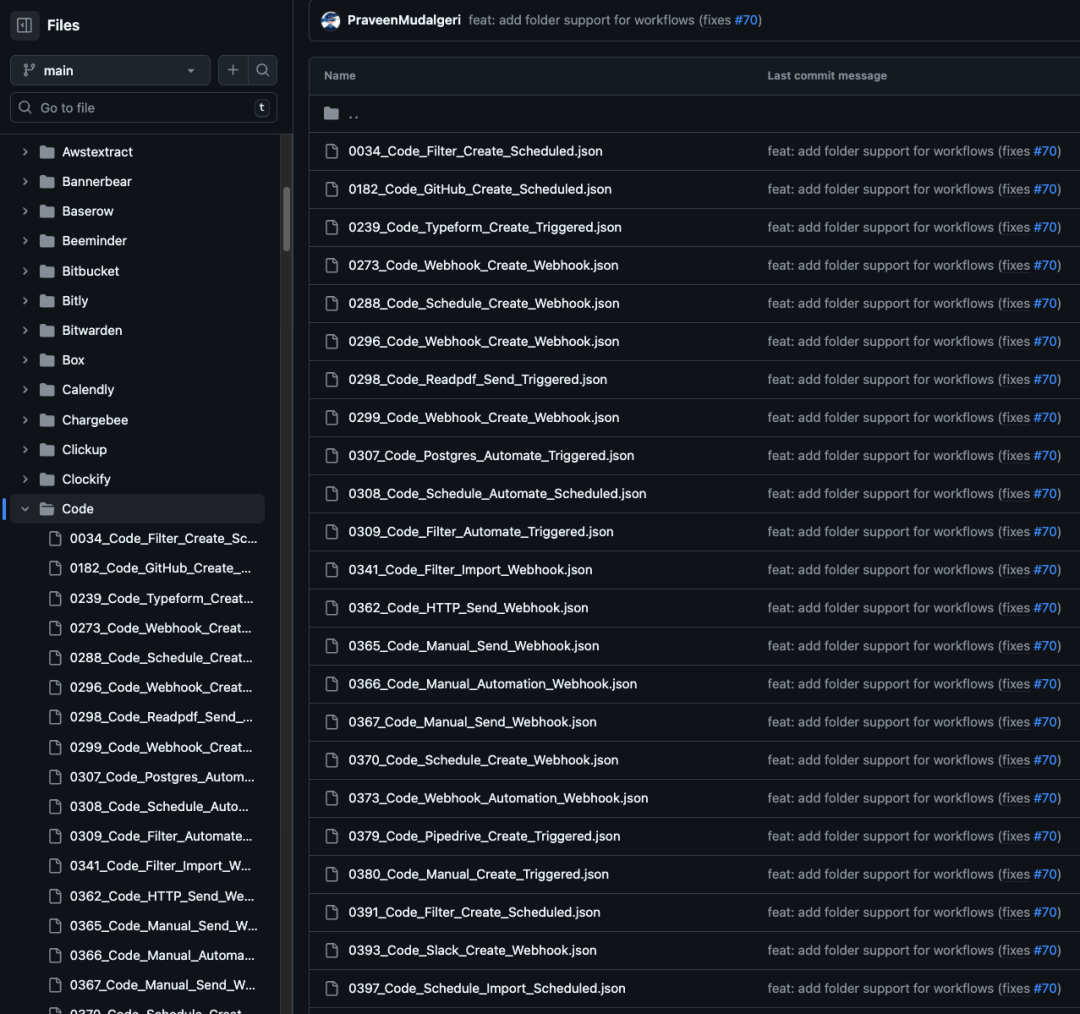
Task: Click file icon for 0296_Code_Webhook_Create_Webhook.json row
Action: [331, 341]
